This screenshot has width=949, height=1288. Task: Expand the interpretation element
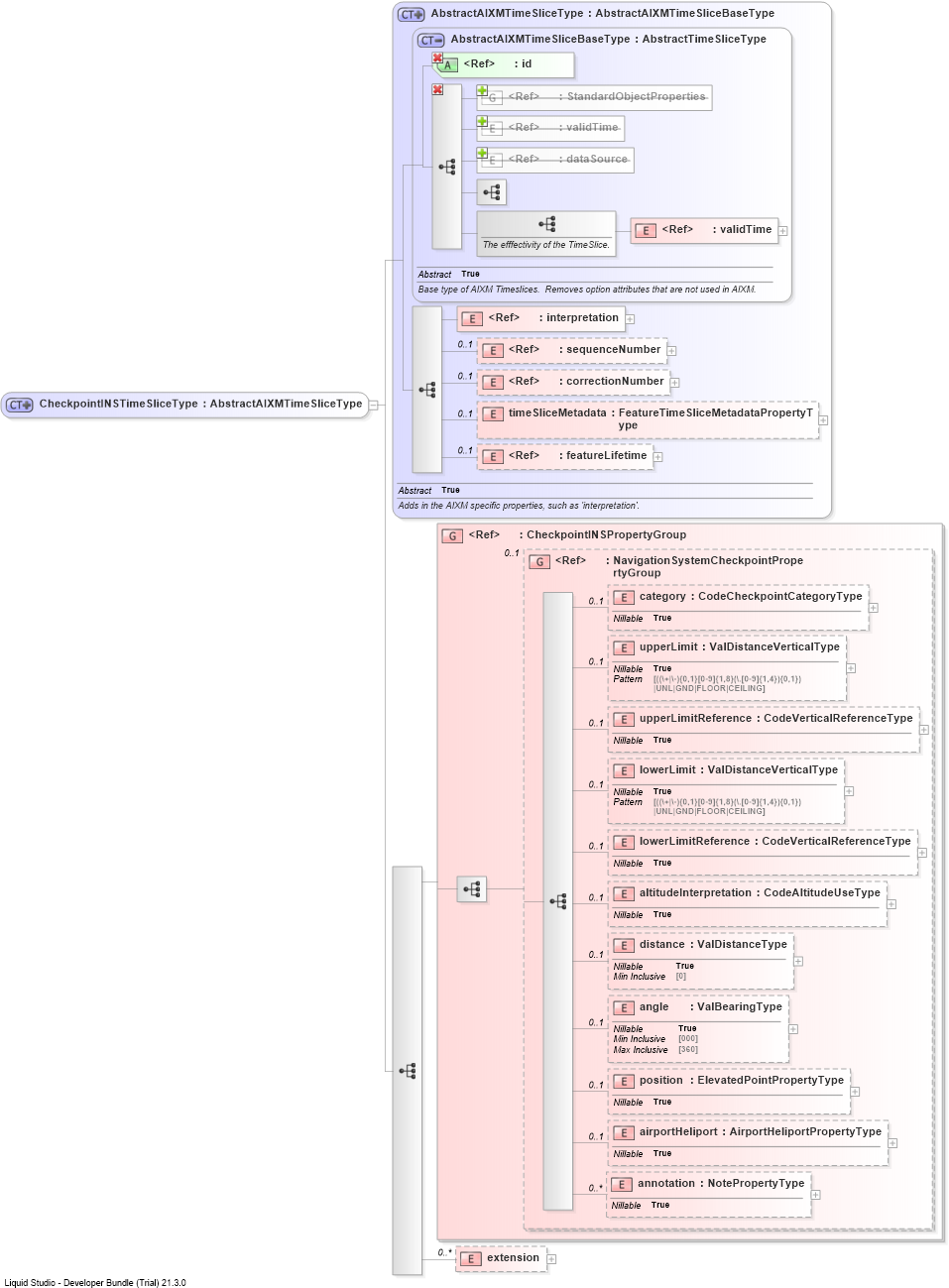pos(630,319)
